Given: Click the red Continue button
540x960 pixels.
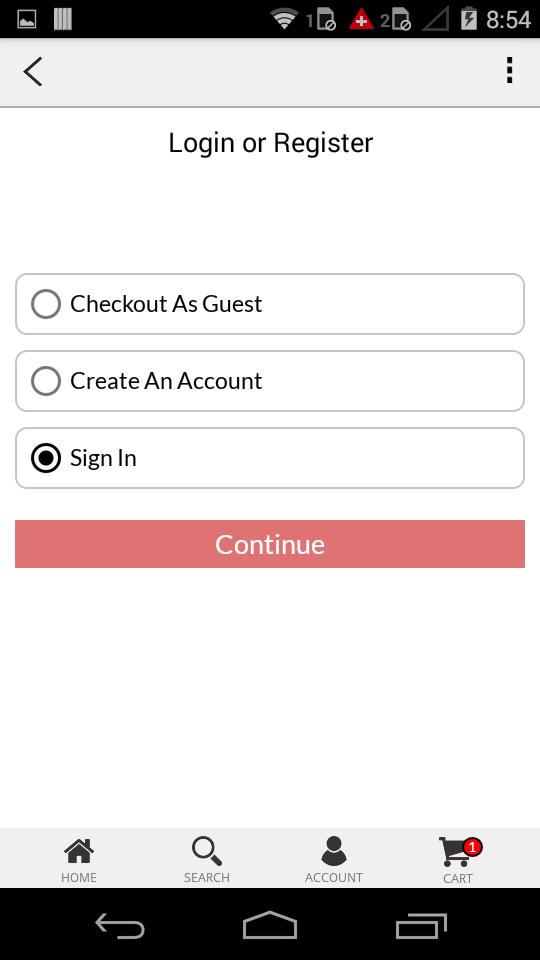Looking at the screenshot, I should 270,544.
